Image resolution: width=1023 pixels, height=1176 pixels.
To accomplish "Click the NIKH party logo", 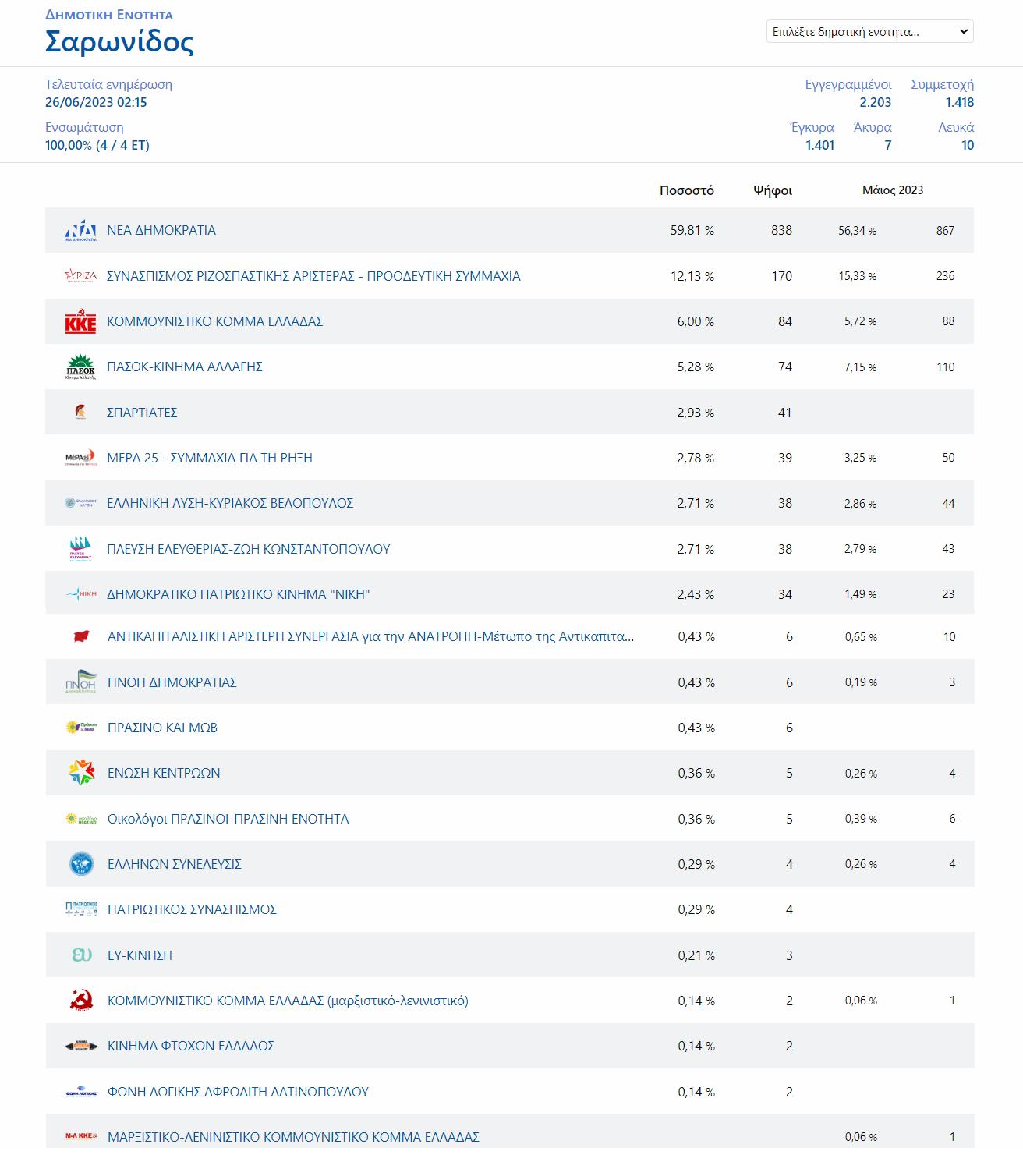I will pos(81,594).
